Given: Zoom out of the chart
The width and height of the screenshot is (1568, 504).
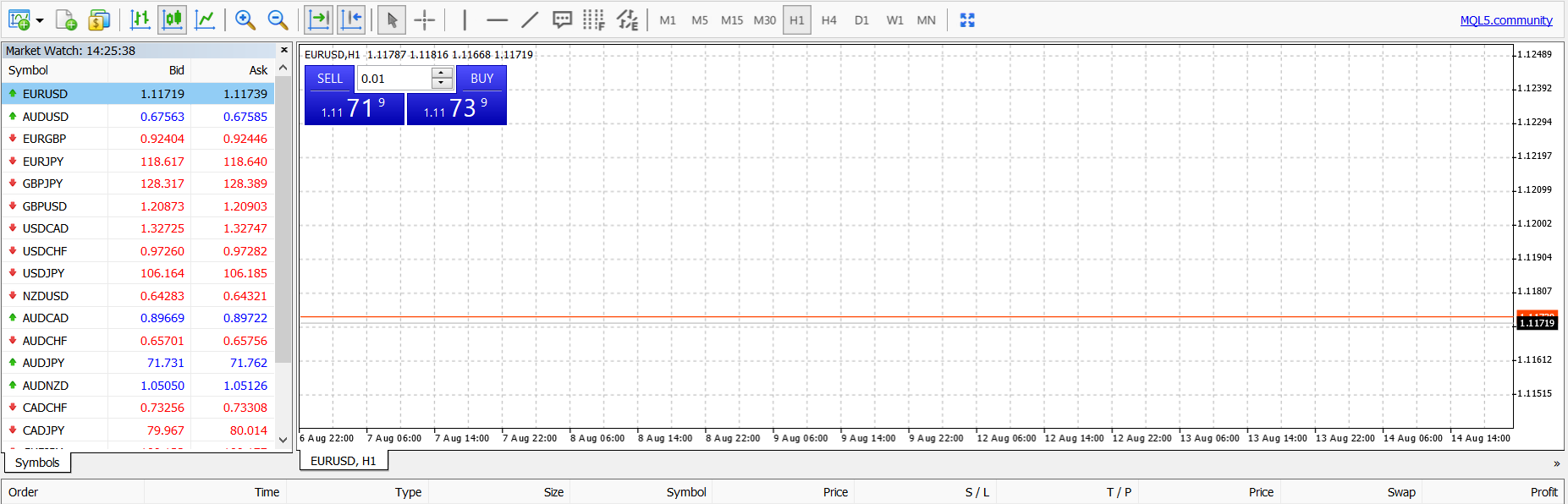Looking at the screenshot, I should click(278, 19).
